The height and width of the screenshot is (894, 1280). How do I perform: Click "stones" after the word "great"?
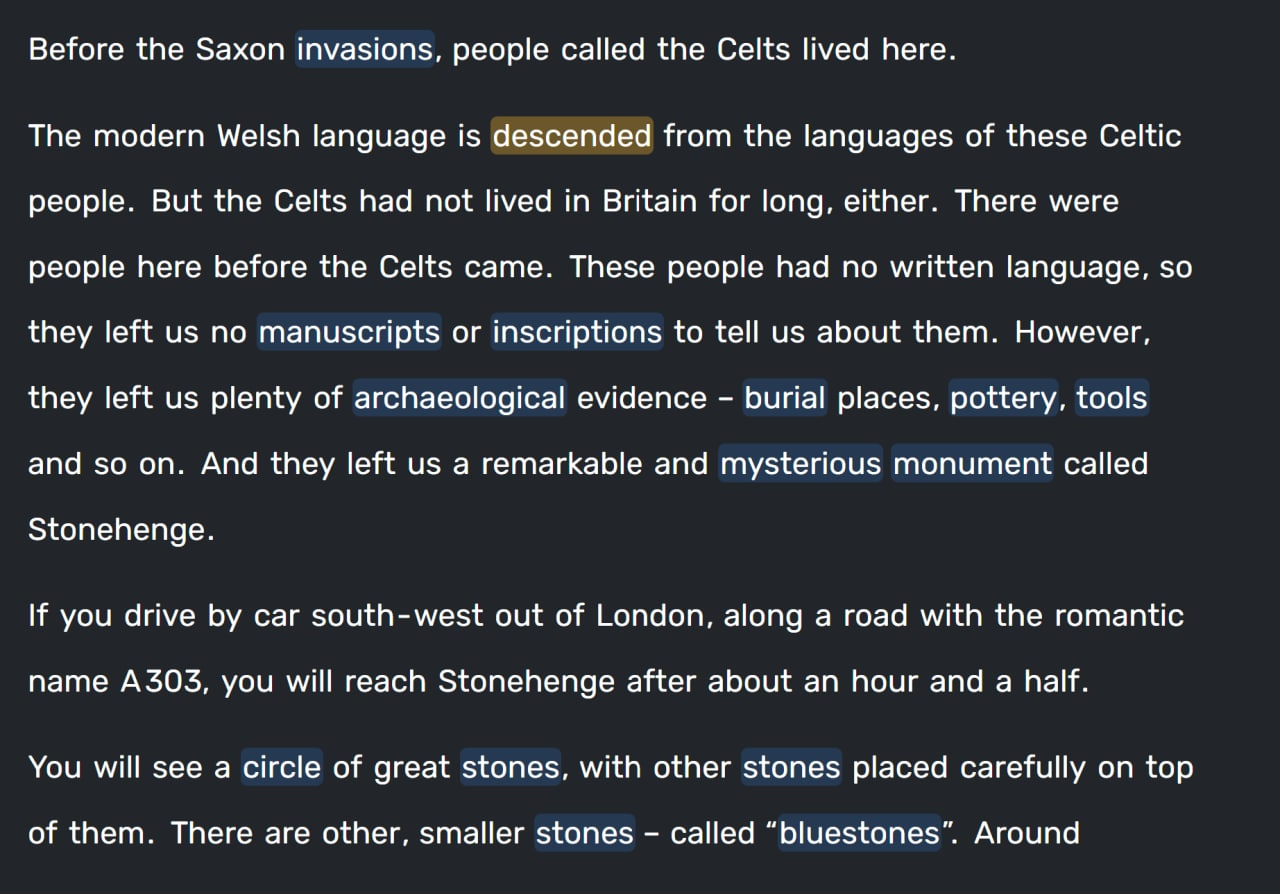511,767
